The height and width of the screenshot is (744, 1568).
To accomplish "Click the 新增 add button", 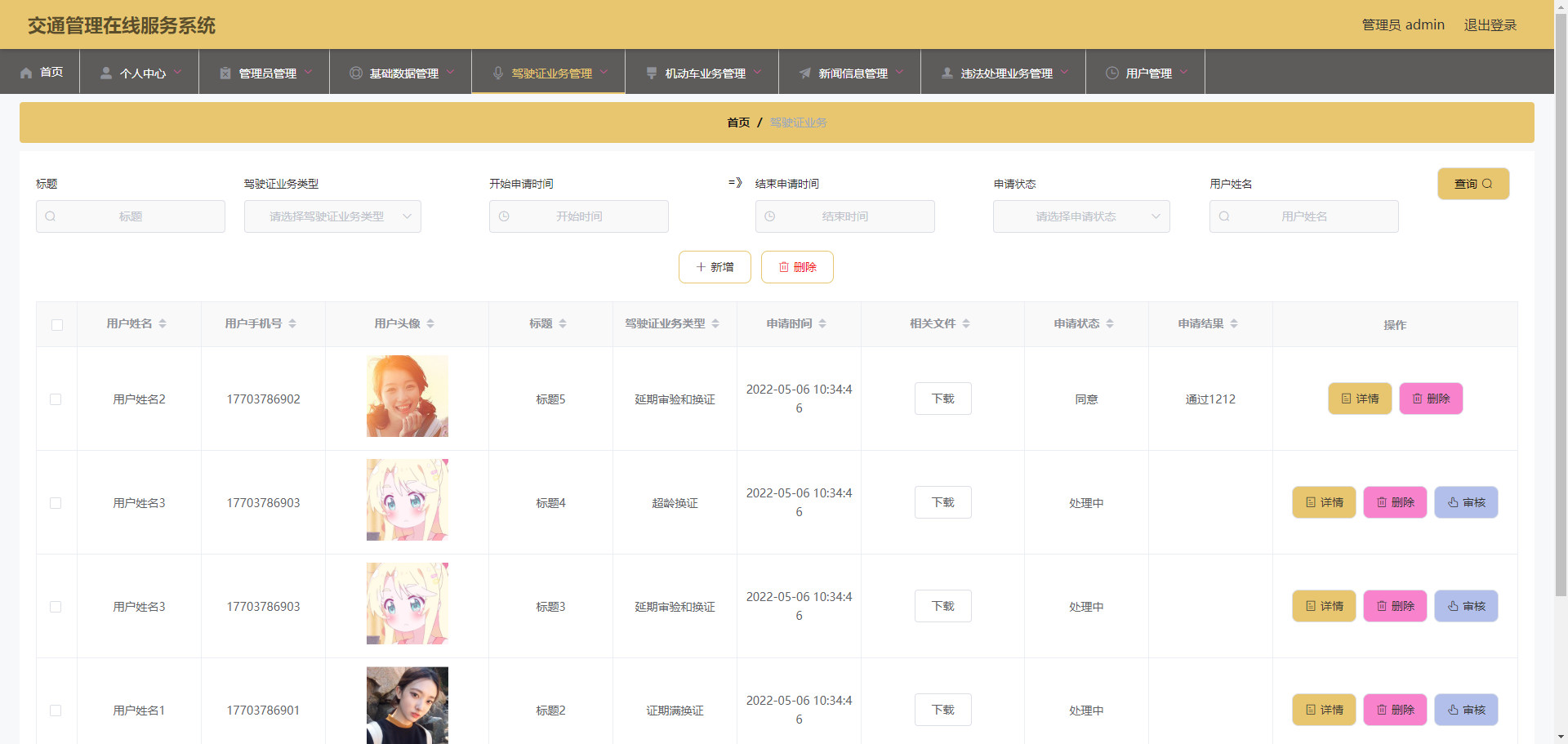I will (715, 267).
